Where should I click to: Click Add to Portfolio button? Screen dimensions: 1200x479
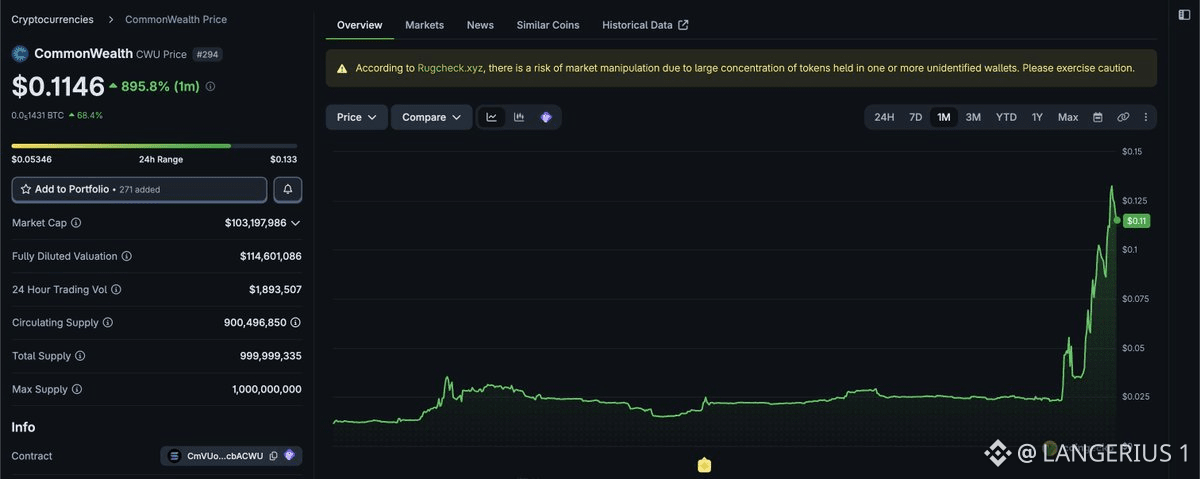click(x=139, y=189)
